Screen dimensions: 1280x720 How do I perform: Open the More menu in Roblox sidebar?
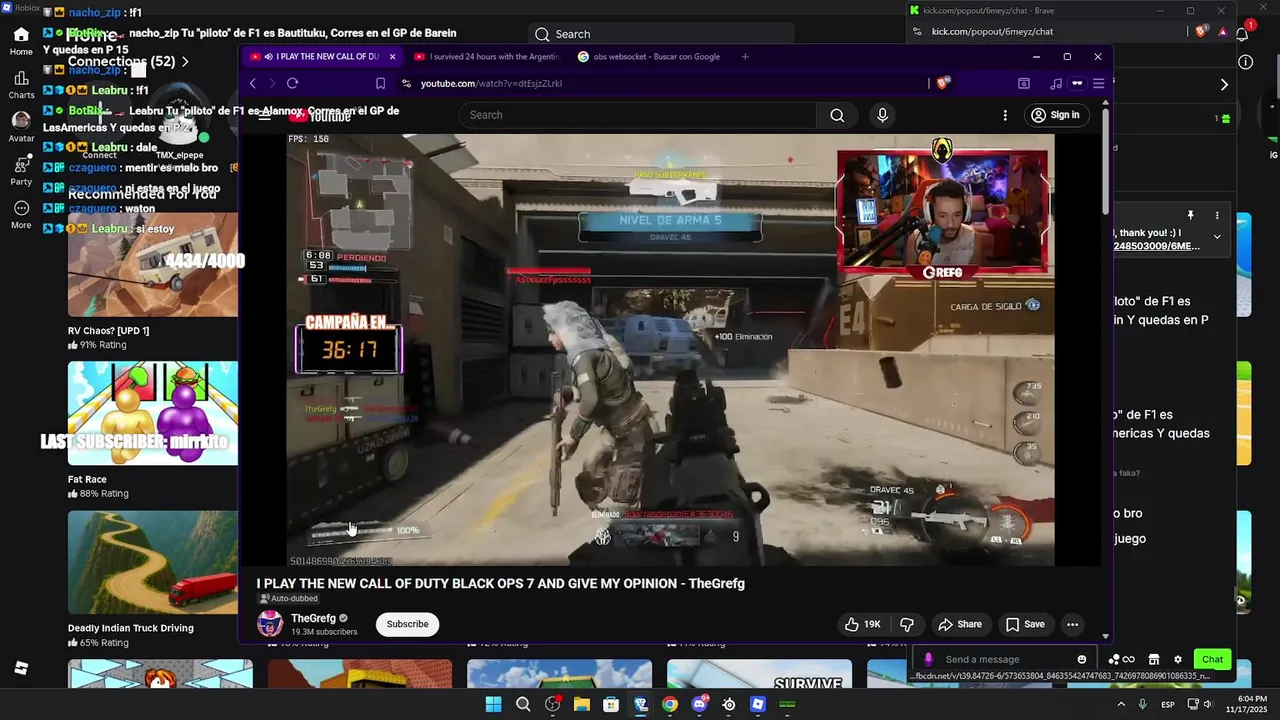21,214
